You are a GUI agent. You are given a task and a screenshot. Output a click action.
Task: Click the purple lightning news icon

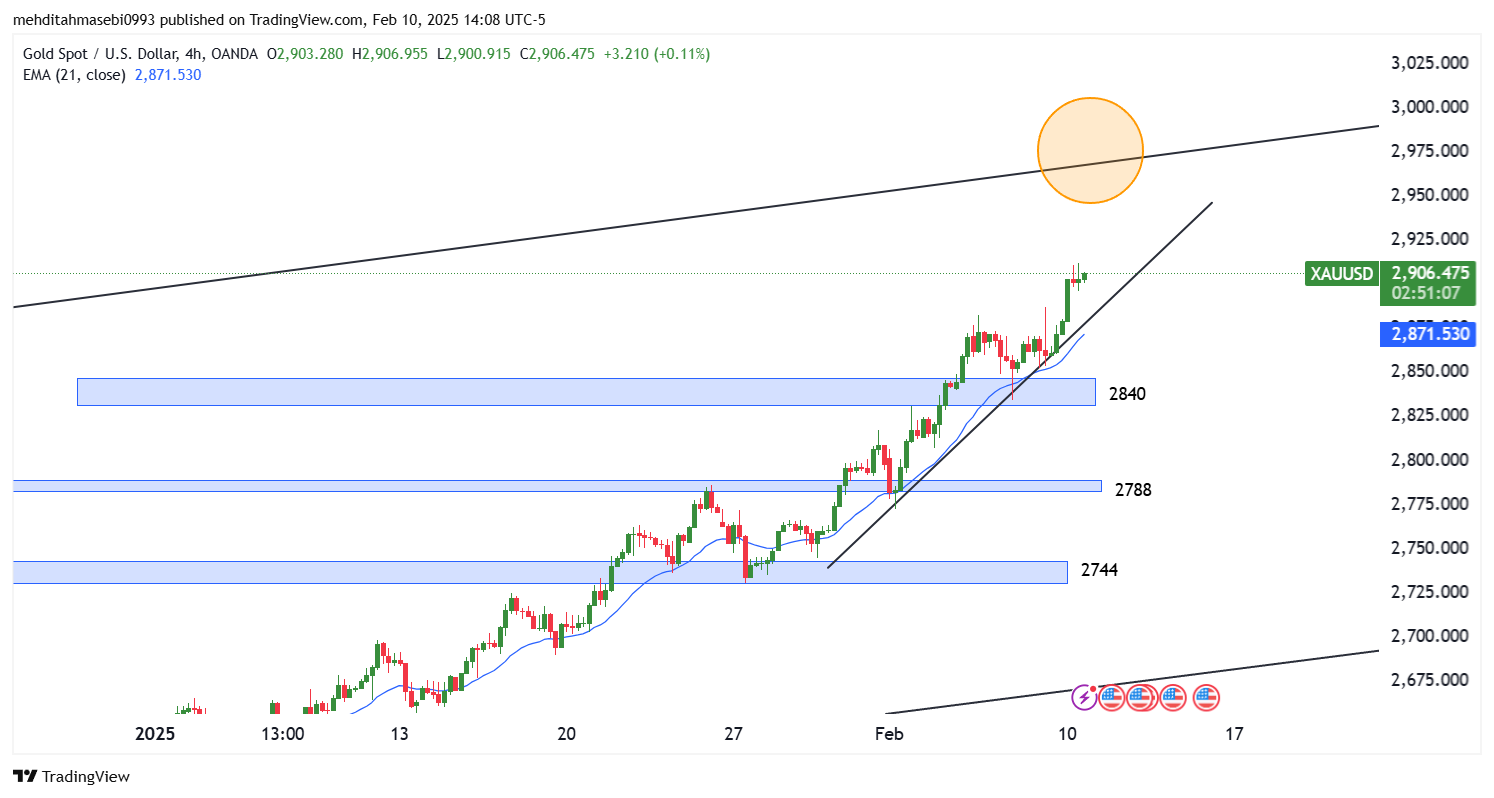pos(1084,697)
